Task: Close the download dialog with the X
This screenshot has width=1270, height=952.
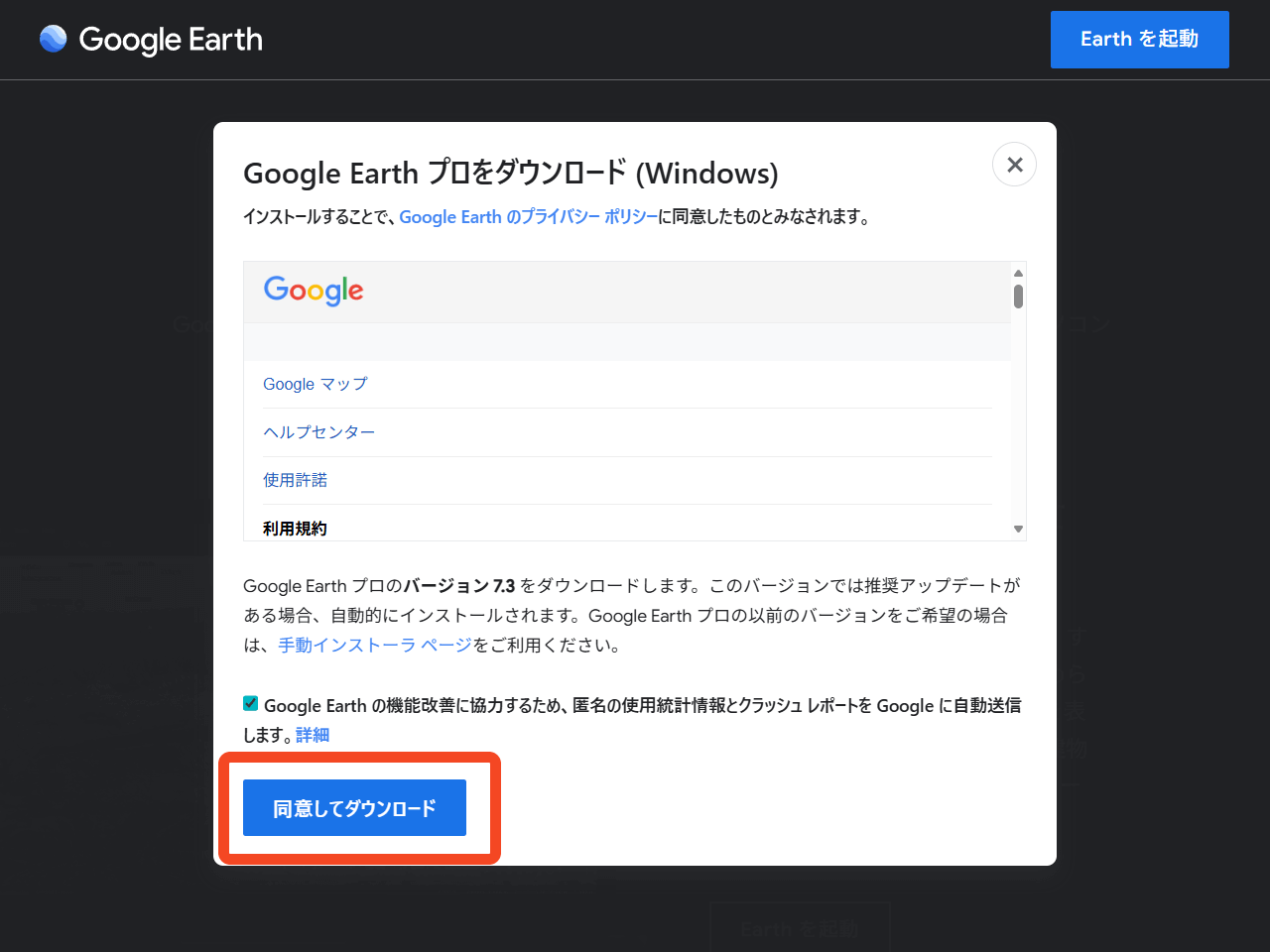Action: (1014, 164)
